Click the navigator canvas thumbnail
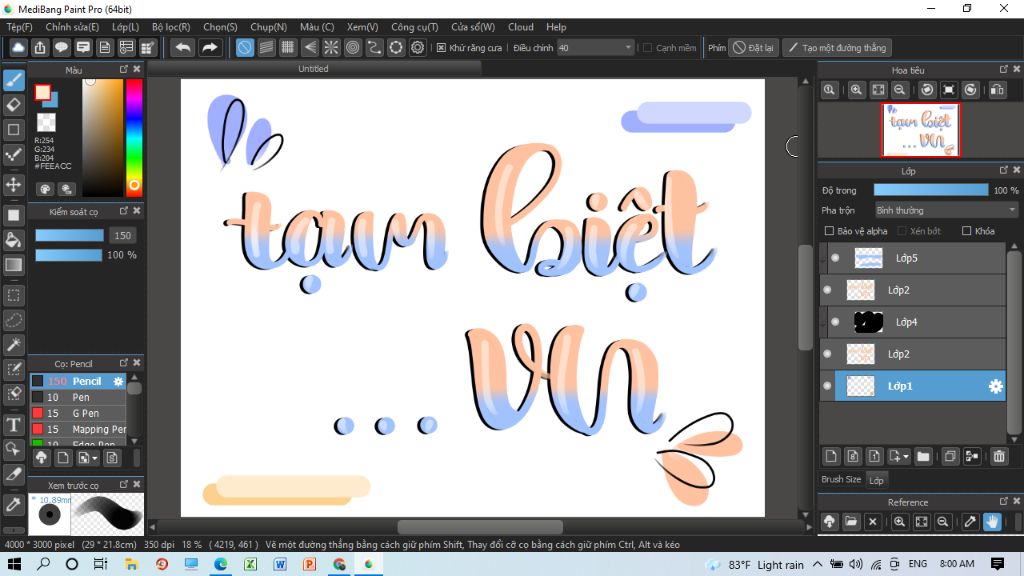The width and height of the screenshot is (1024, 576). [x=921, y=130]
